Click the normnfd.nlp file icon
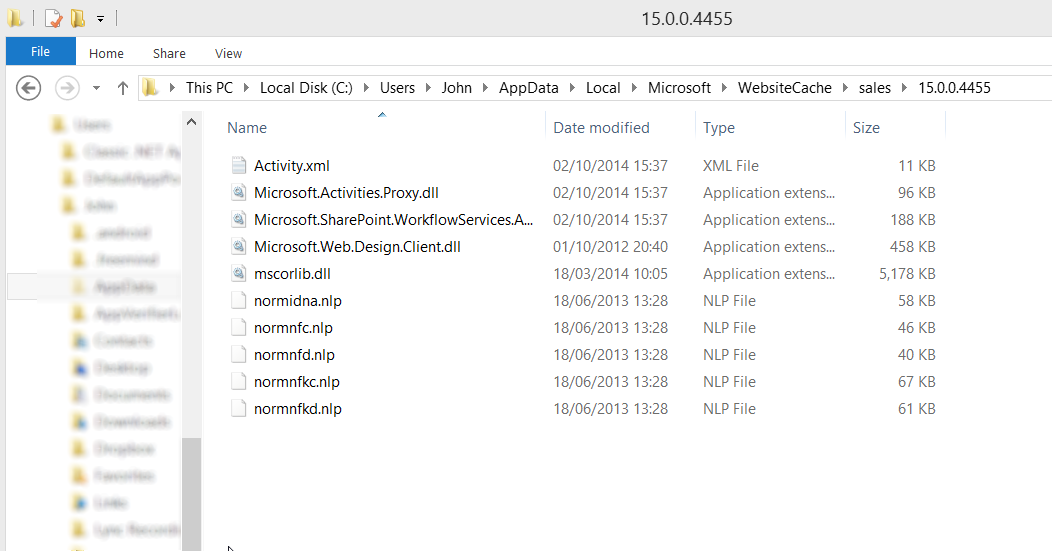Image resolution: width=1052 pixels, height=551 pixels. 239,354
